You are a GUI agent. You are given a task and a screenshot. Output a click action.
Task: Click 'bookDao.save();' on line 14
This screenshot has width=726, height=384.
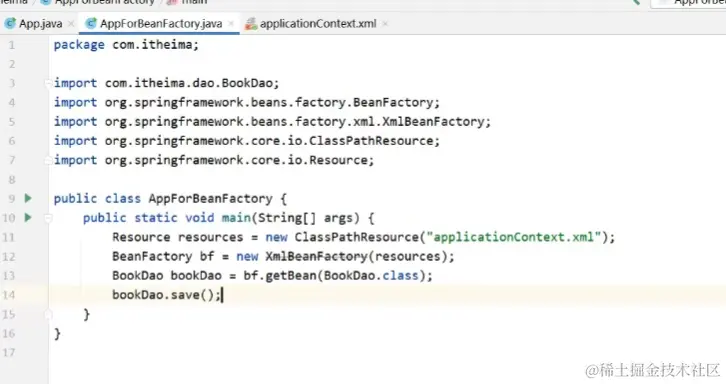[167, 295]
